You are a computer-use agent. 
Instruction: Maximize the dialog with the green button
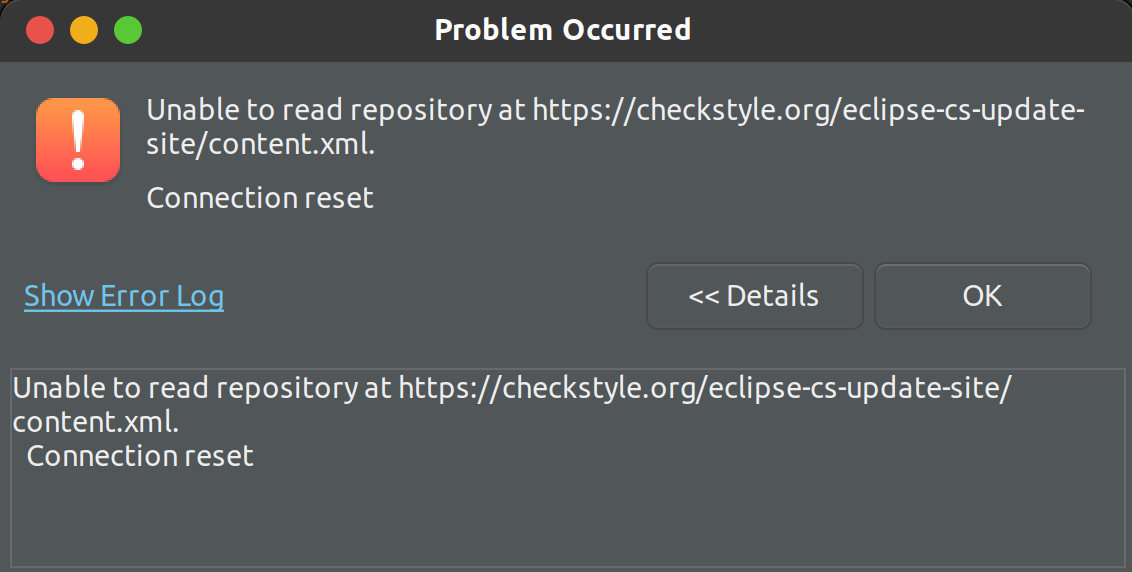click(128, 31)
